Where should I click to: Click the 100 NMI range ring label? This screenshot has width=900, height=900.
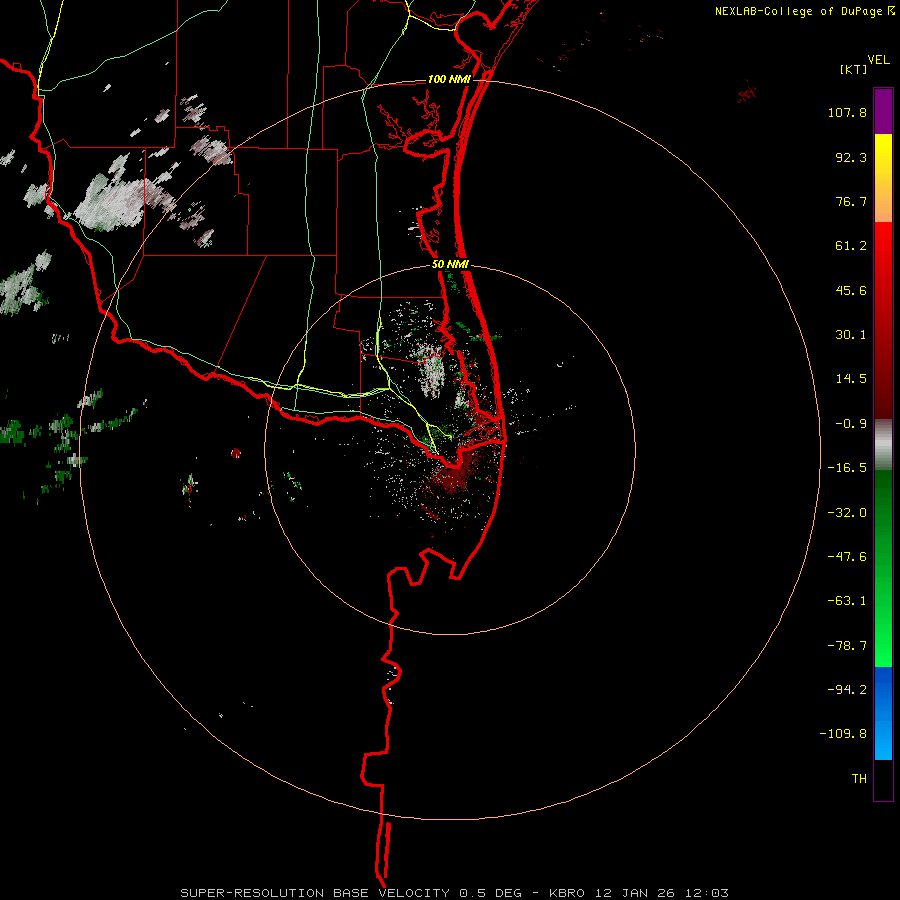click(449, 79)
